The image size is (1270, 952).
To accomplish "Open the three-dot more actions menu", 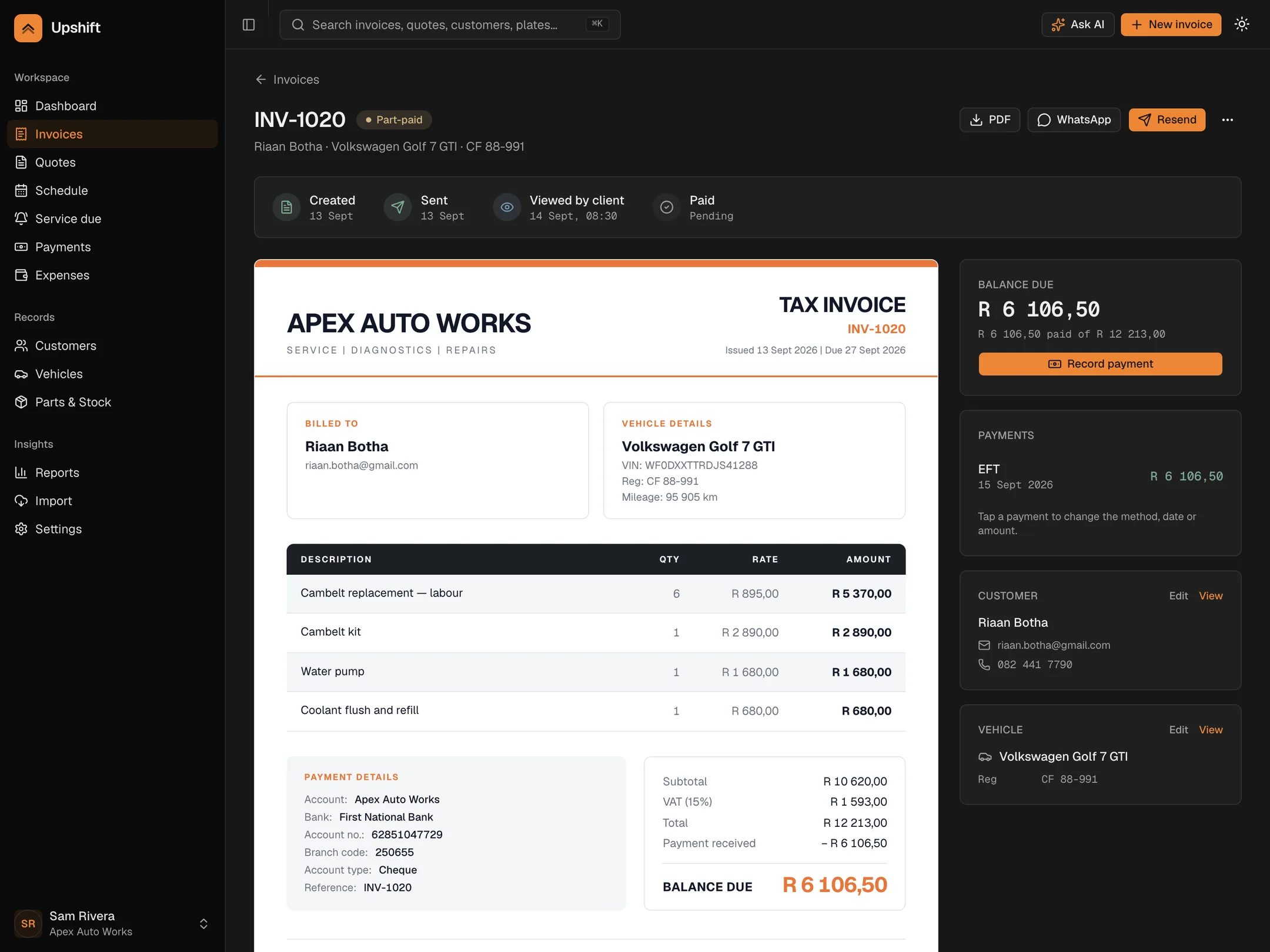I will click(x=1228, y=120).
